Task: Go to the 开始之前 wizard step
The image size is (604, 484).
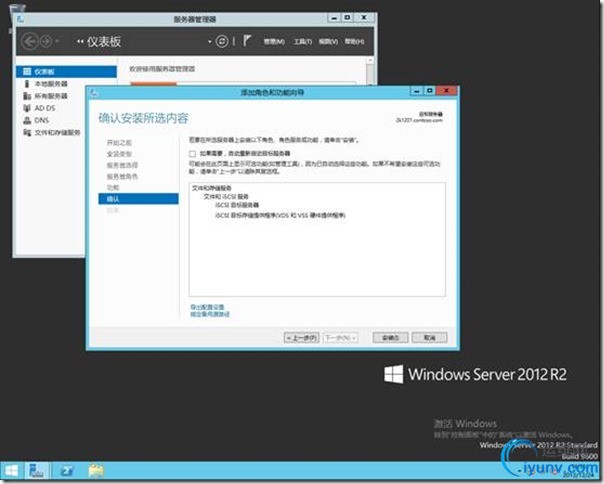Action: click(x=119, y=143)
